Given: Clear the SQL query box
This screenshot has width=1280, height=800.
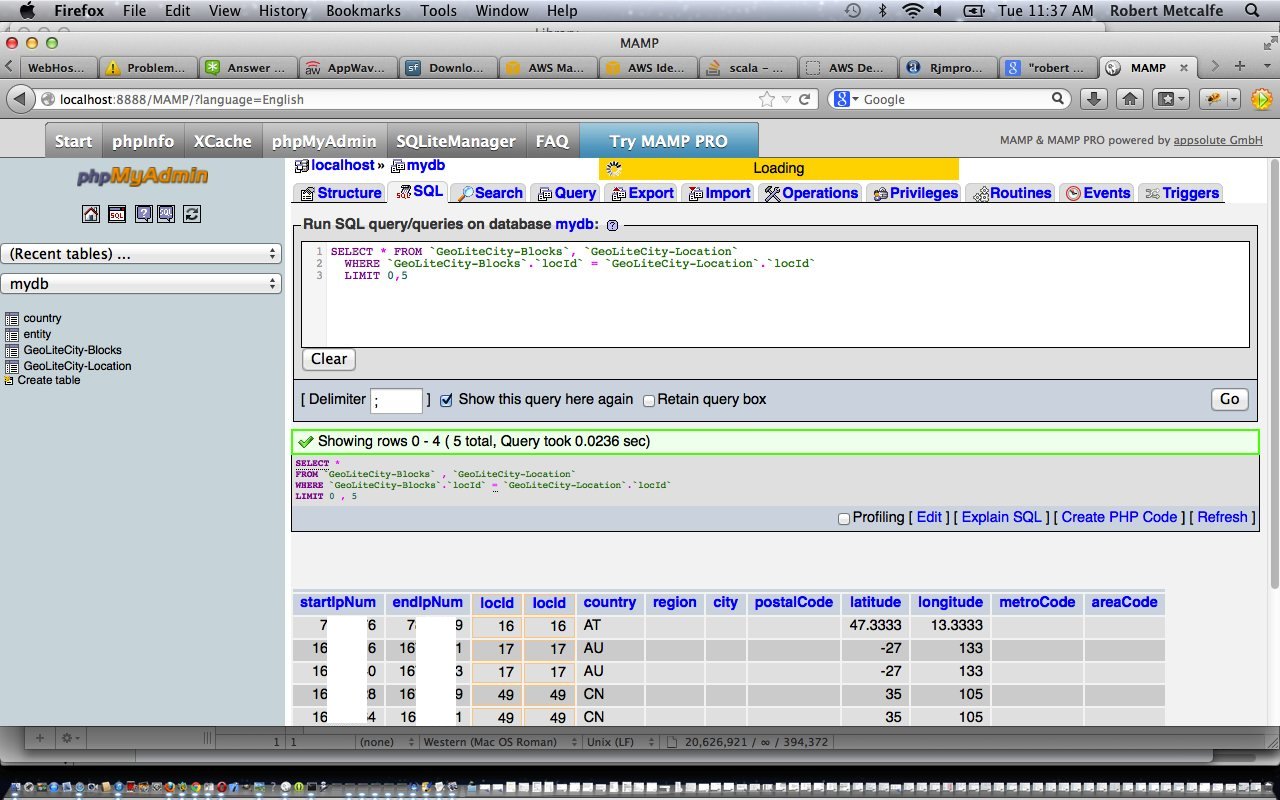Looking at the screenshot, I should 328,359.
